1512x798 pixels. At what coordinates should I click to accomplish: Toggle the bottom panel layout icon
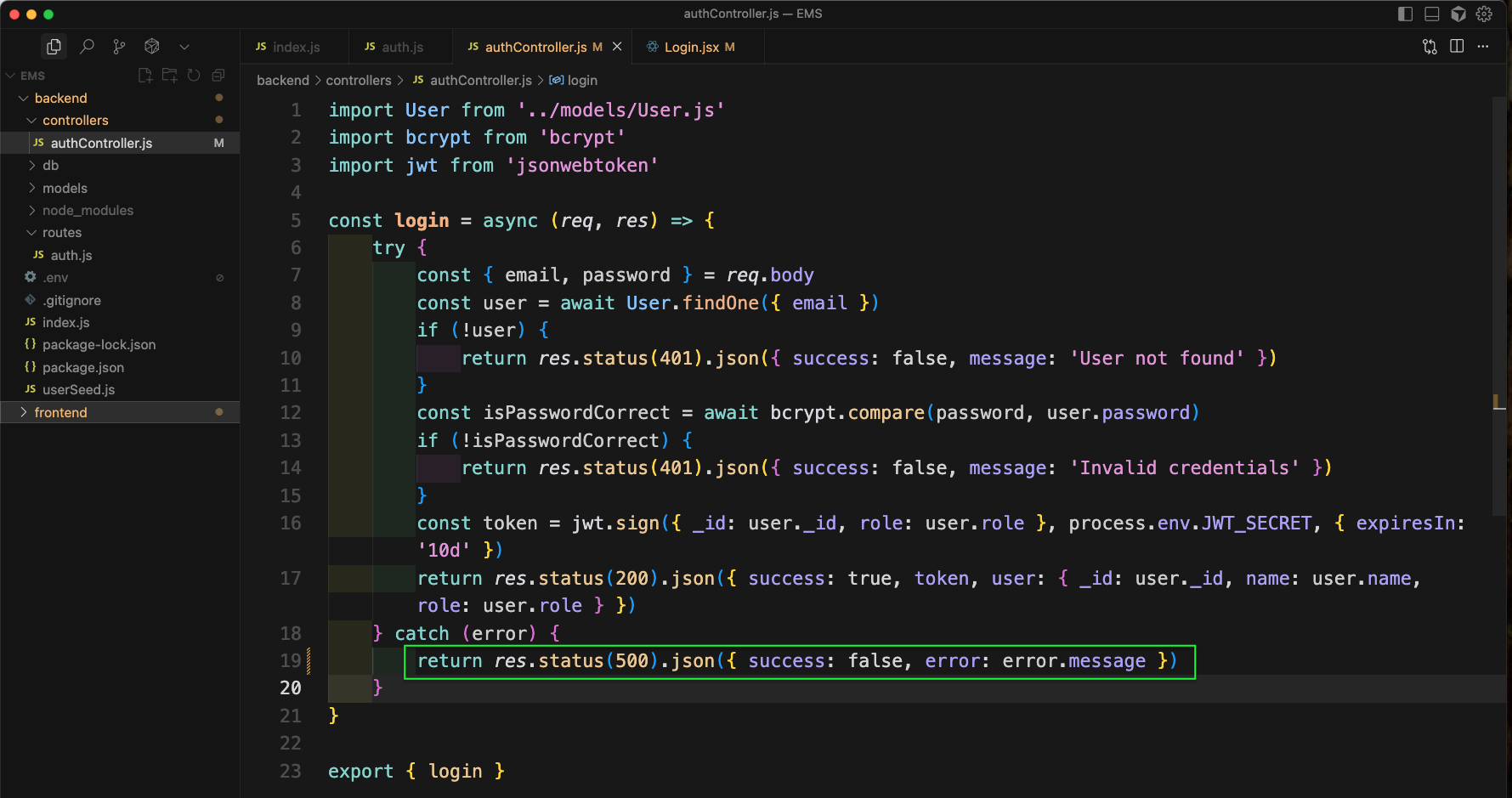[1432, 14]
